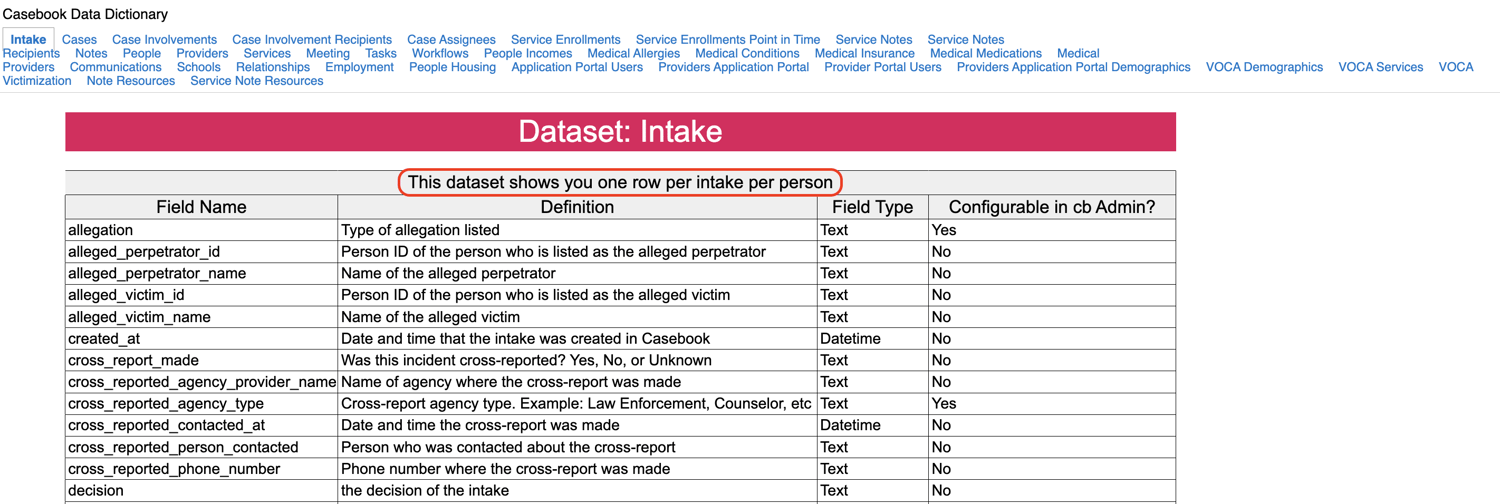
Task: Select the cross_reported_agency_type cell
Action: tap(166, 404)
